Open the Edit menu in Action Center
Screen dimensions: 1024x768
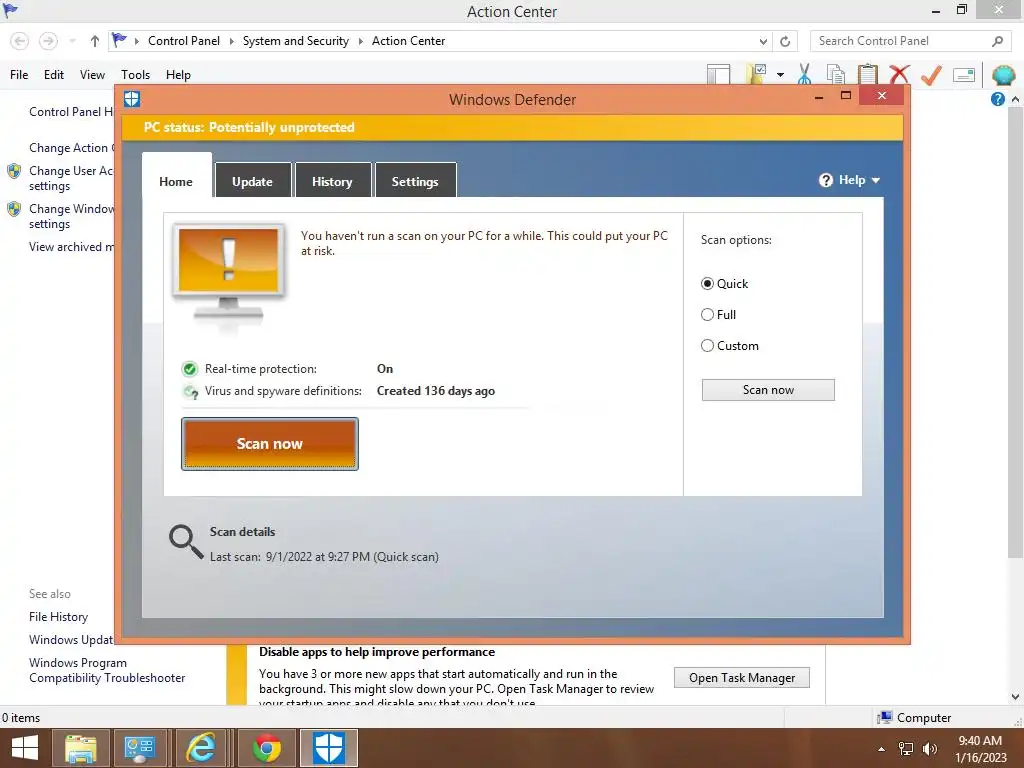[54, 75]
